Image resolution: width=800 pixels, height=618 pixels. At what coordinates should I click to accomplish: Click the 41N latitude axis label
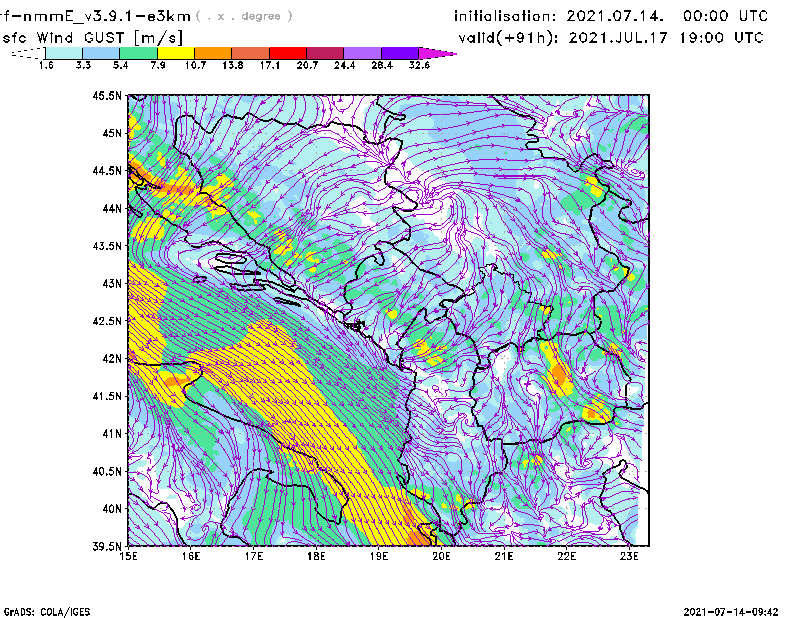point(112,433)
